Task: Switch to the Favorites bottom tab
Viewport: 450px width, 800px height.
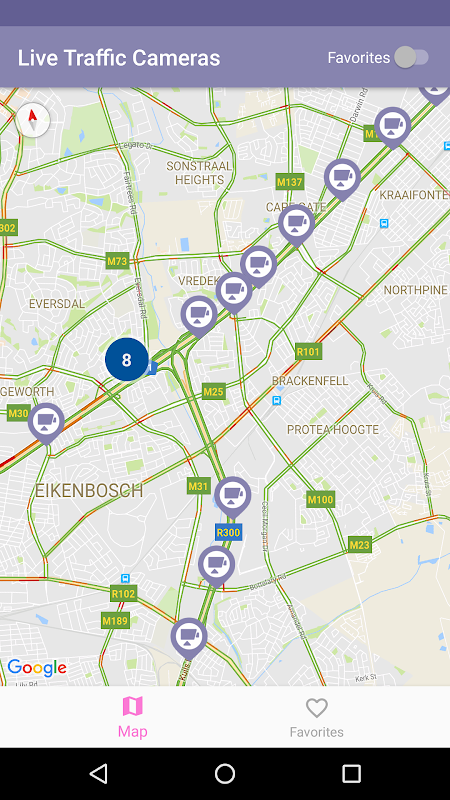Action: 316,717
